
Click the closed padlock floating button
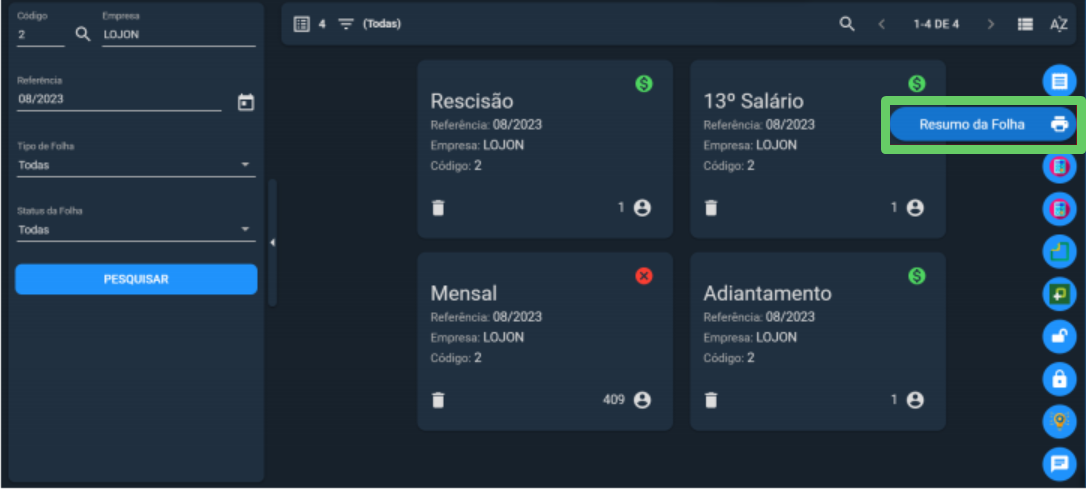coord(1060,379)
